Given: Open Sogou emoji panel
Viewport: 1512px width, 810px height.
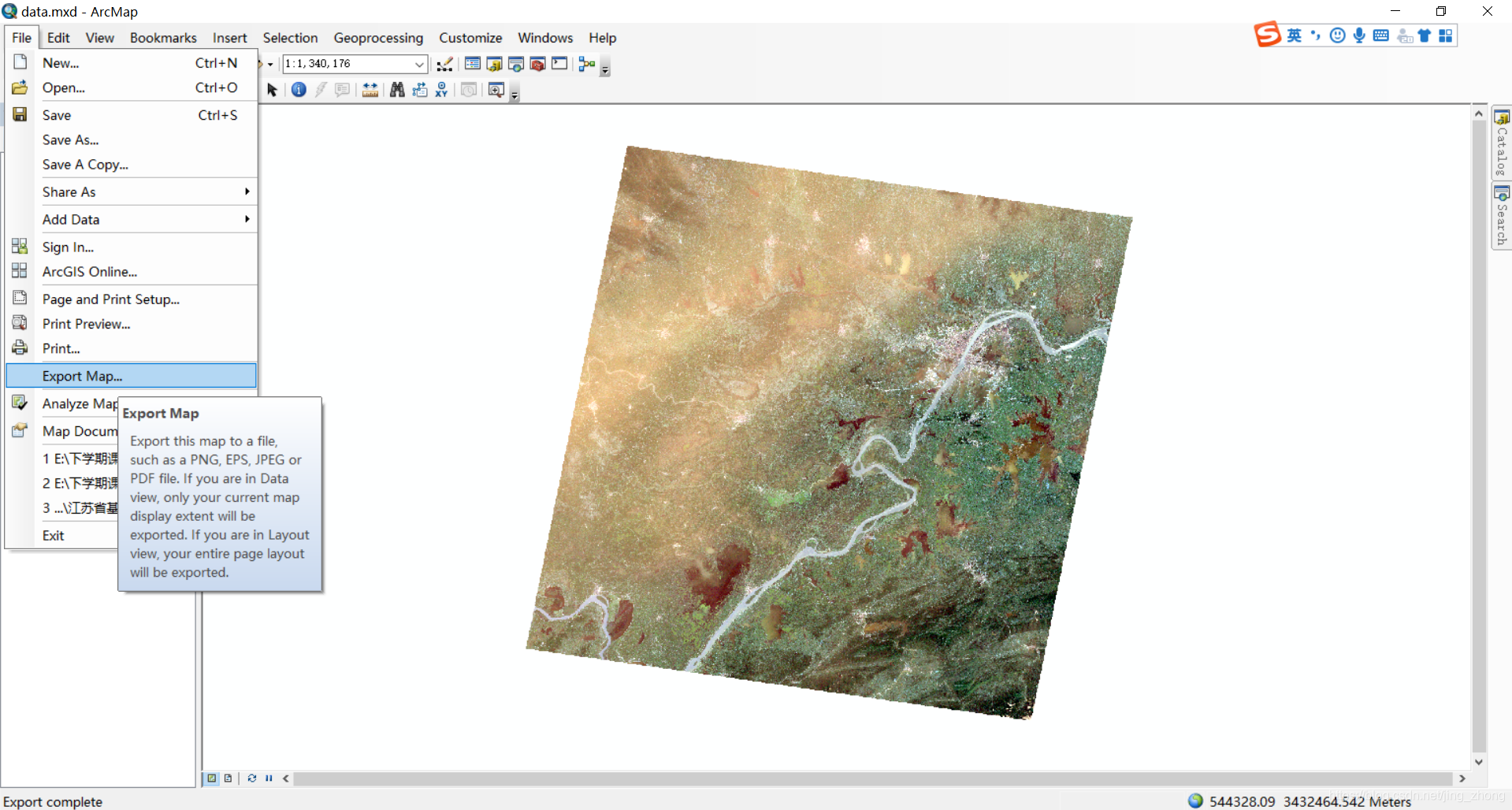Looking at the screenshot, I should tap(1337, 35).
